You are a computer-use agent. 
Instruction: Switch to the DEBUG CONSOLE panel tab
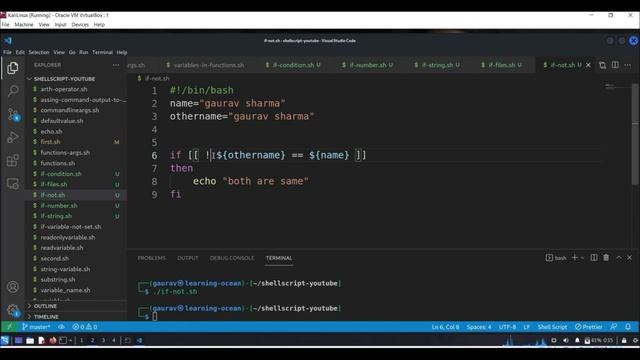point(231,258)
